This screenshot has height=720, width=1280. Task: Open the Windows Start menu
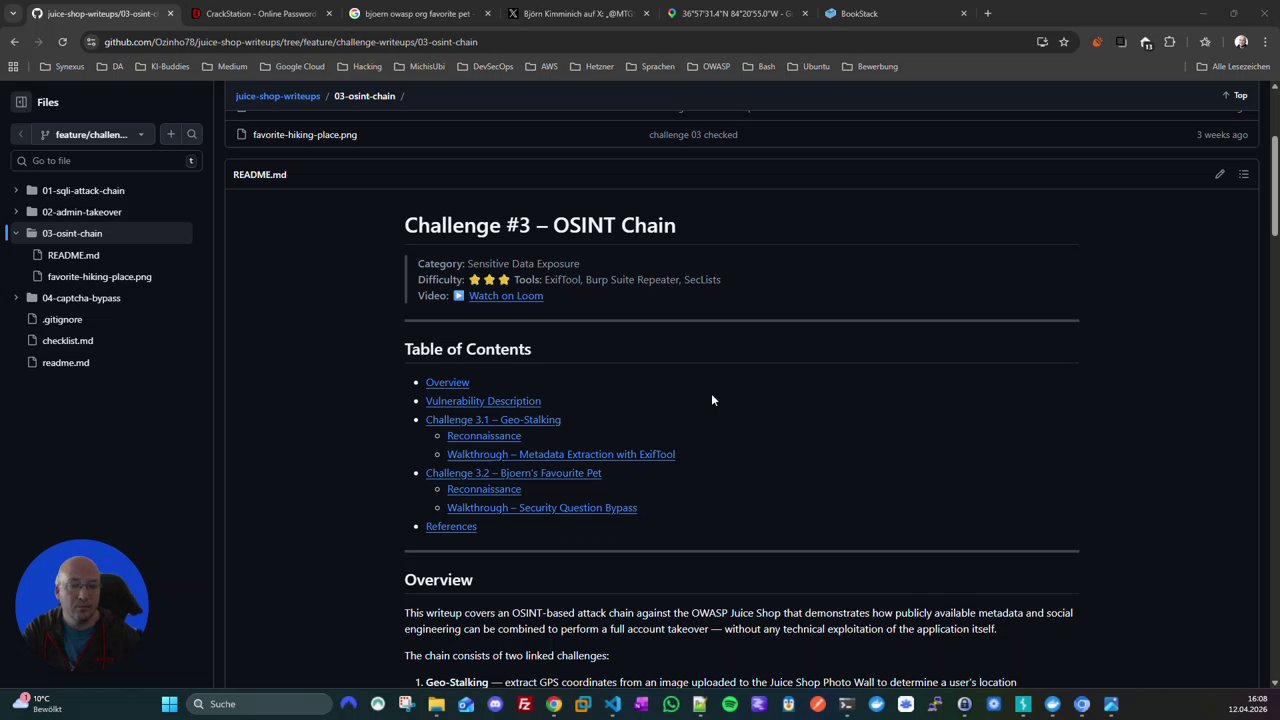169,704
